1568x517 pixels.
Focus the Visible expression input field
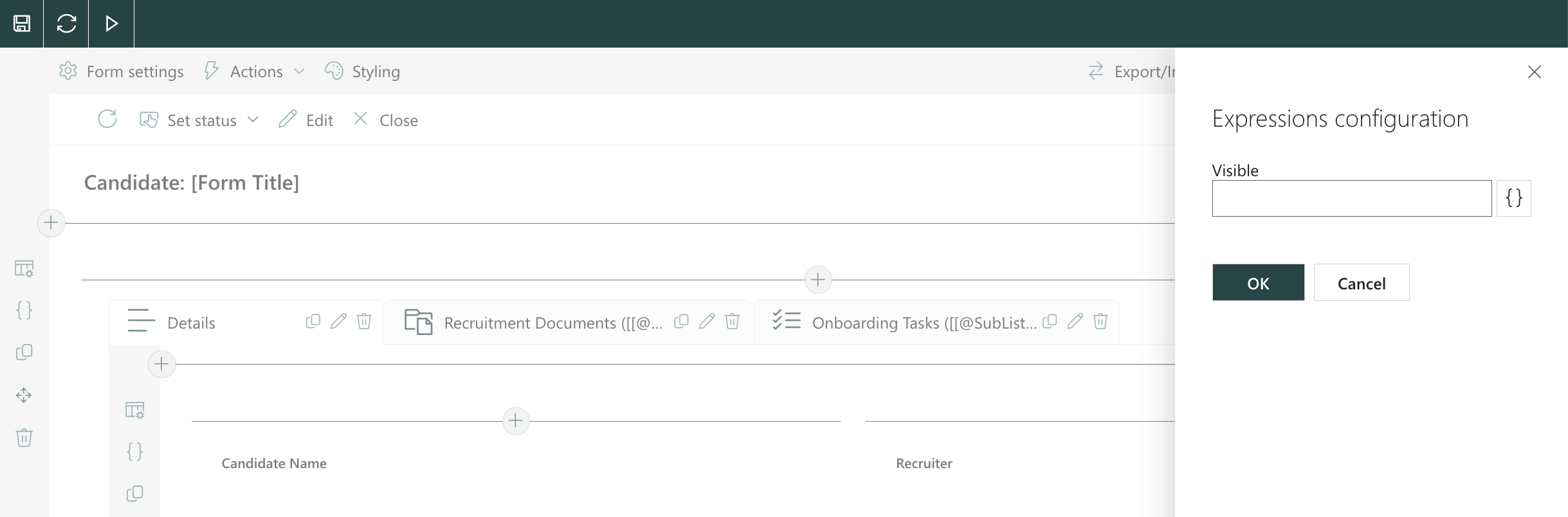point(1351,198)
